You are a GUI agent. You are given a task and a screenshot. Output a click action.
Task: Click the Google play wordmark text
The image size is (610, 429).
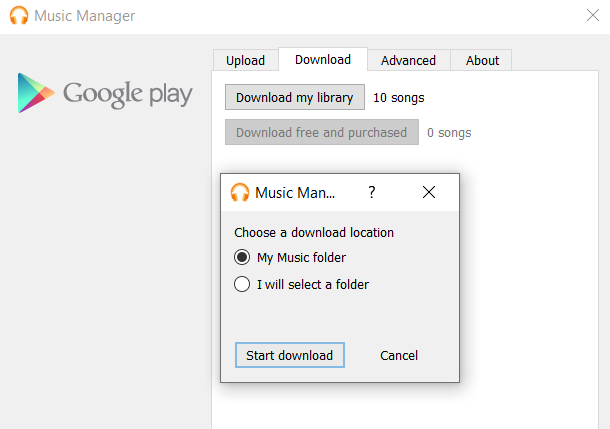128,94
